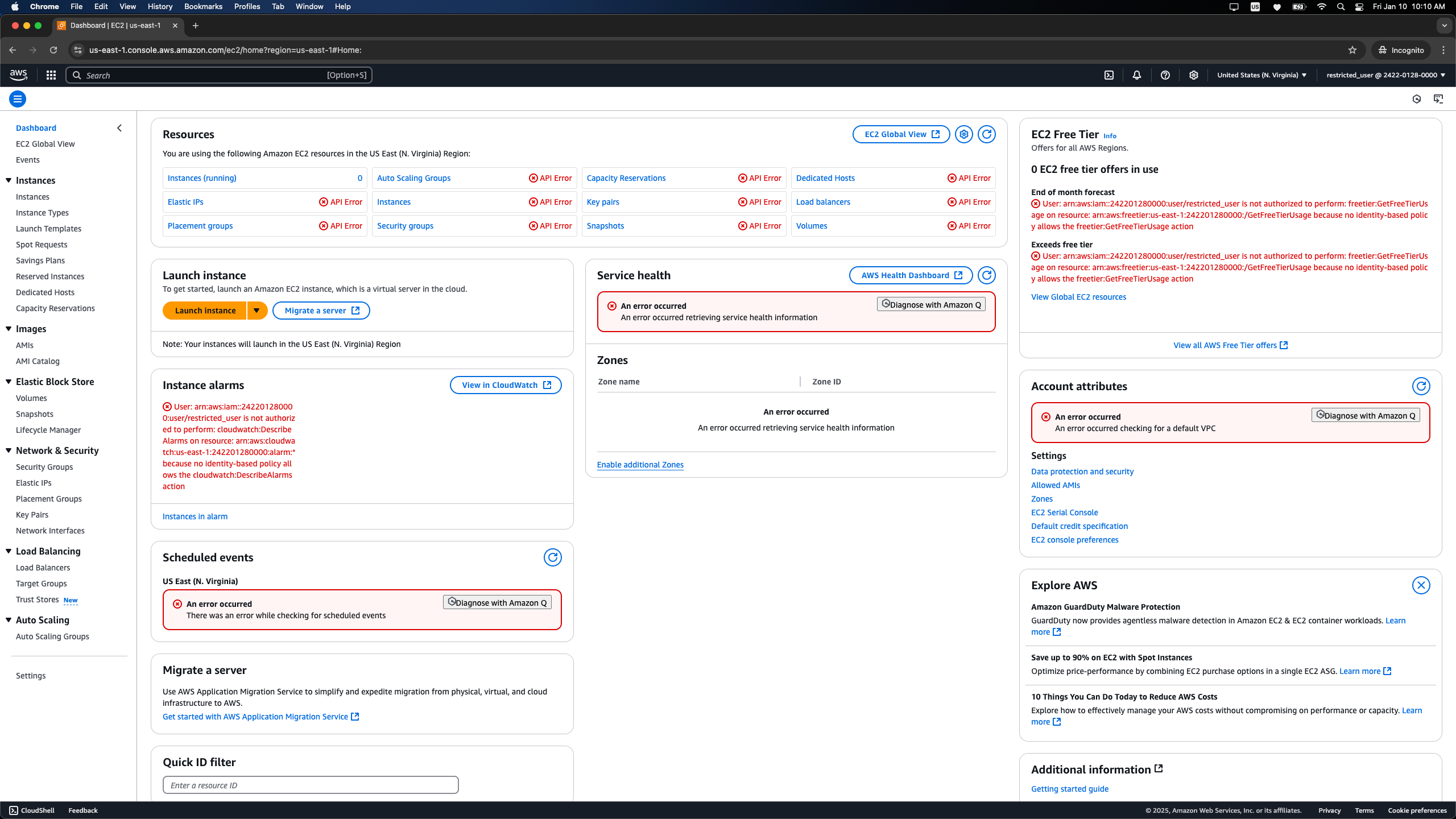
Task: Open the restricted_user account menu
Action: 1385,75
